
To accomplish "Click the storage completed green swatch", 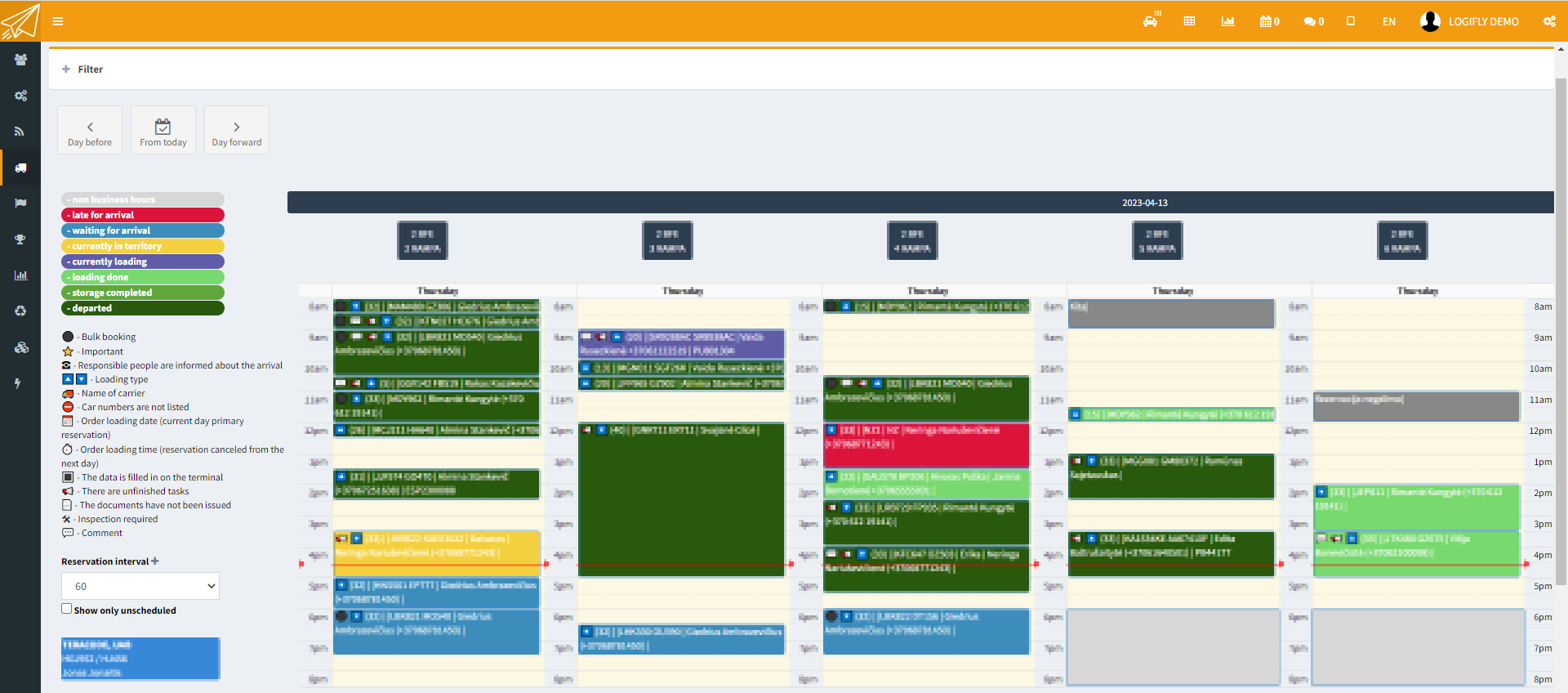I will click(x=143, y=293).
